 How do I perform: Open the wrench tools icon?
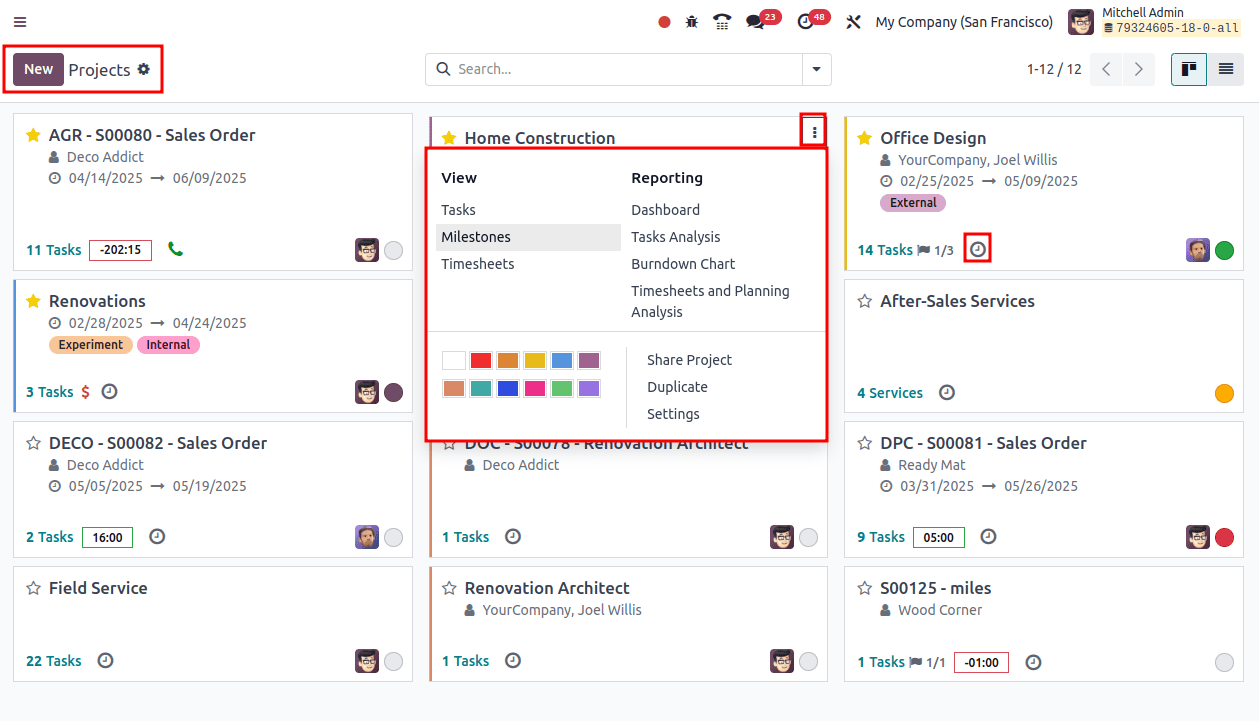pyautogui.click(x=854, y=22)
